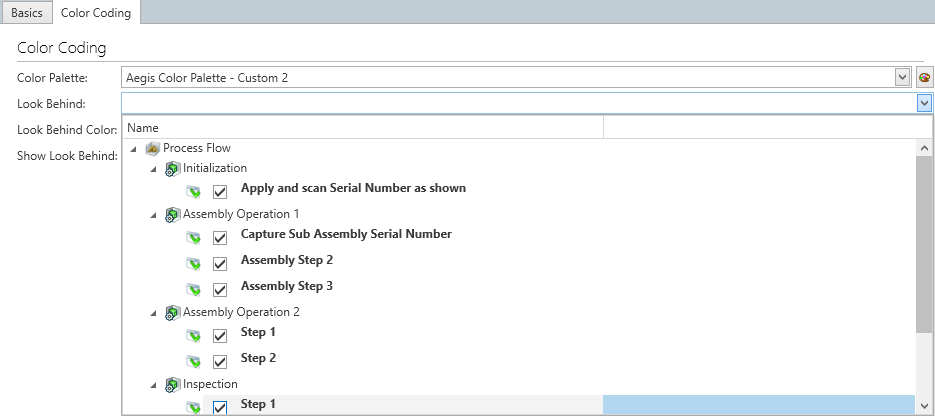Screen dimensions: 935x416
Task: Uncheck Apply and scan Serial Number checkbox
Action: [220, 191]
